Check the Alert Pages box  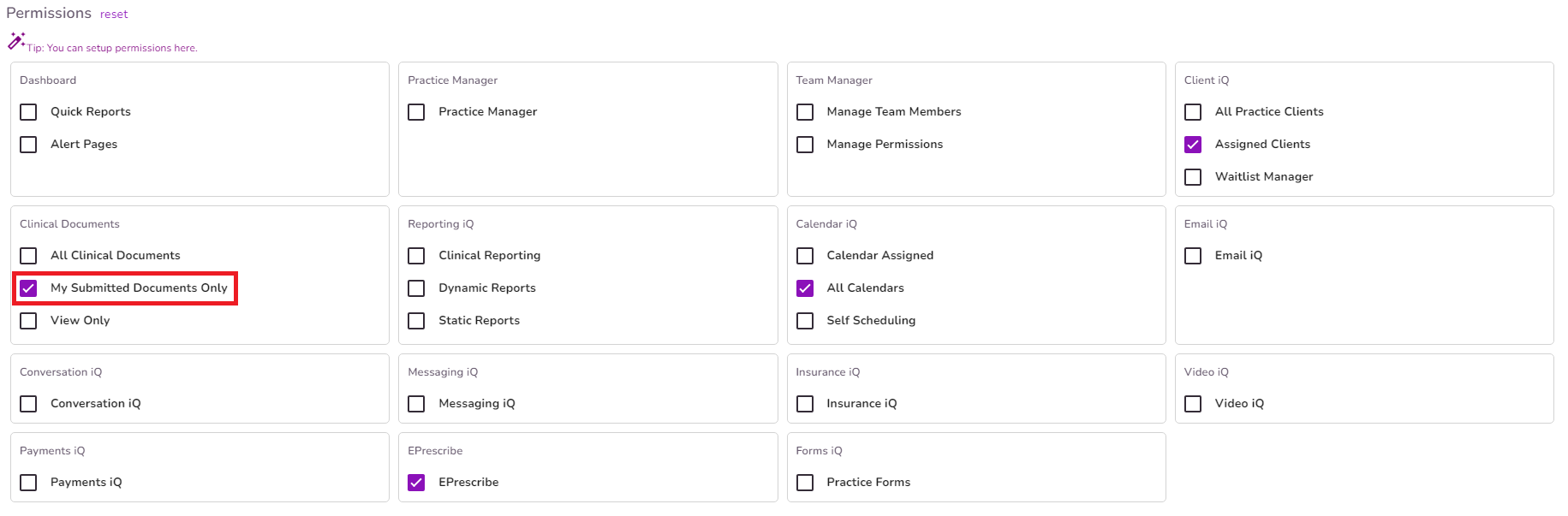click(x=28, y=144)
